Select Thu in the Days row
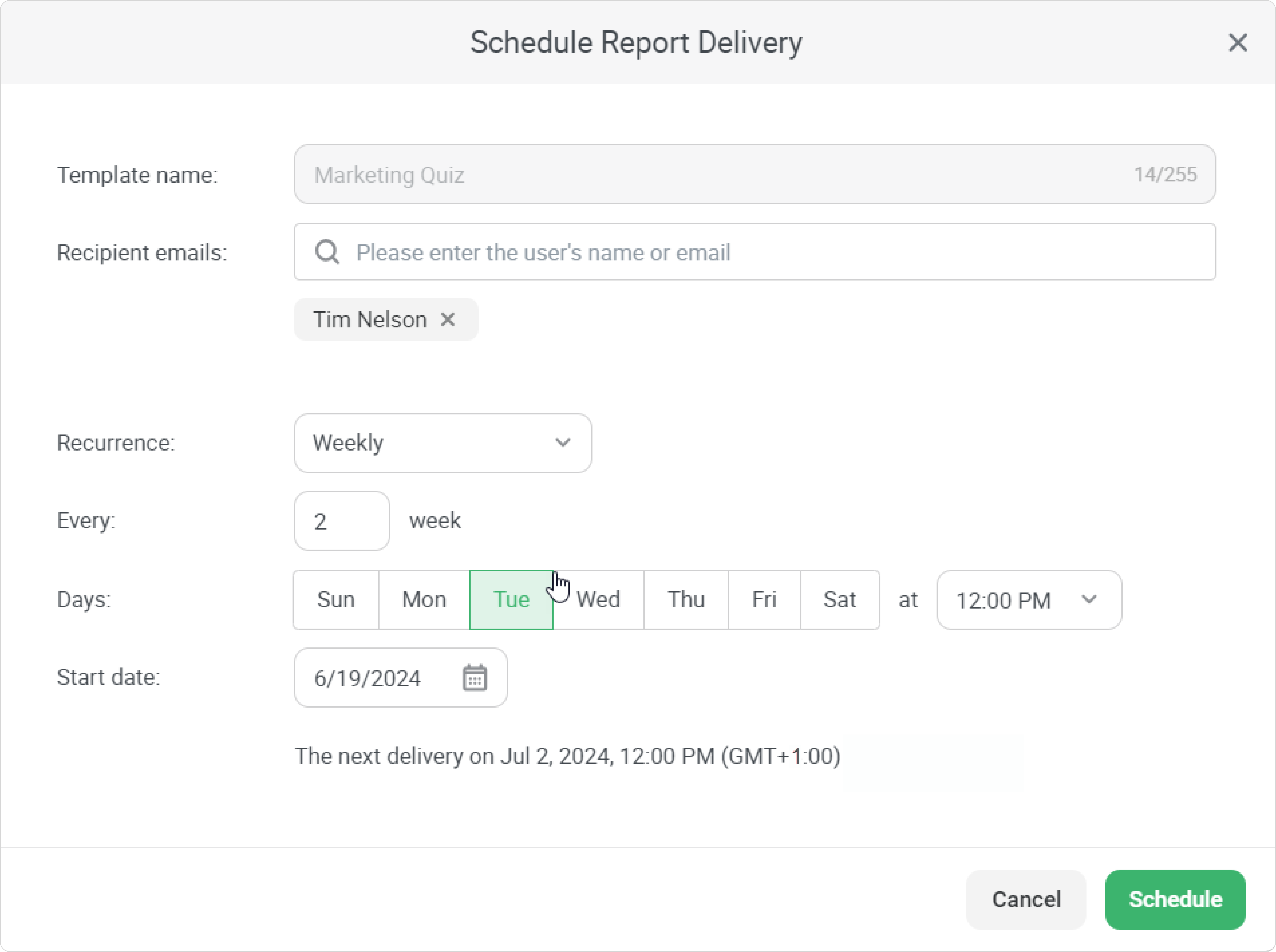This screenshot has width=1276, height=952. 686,599
